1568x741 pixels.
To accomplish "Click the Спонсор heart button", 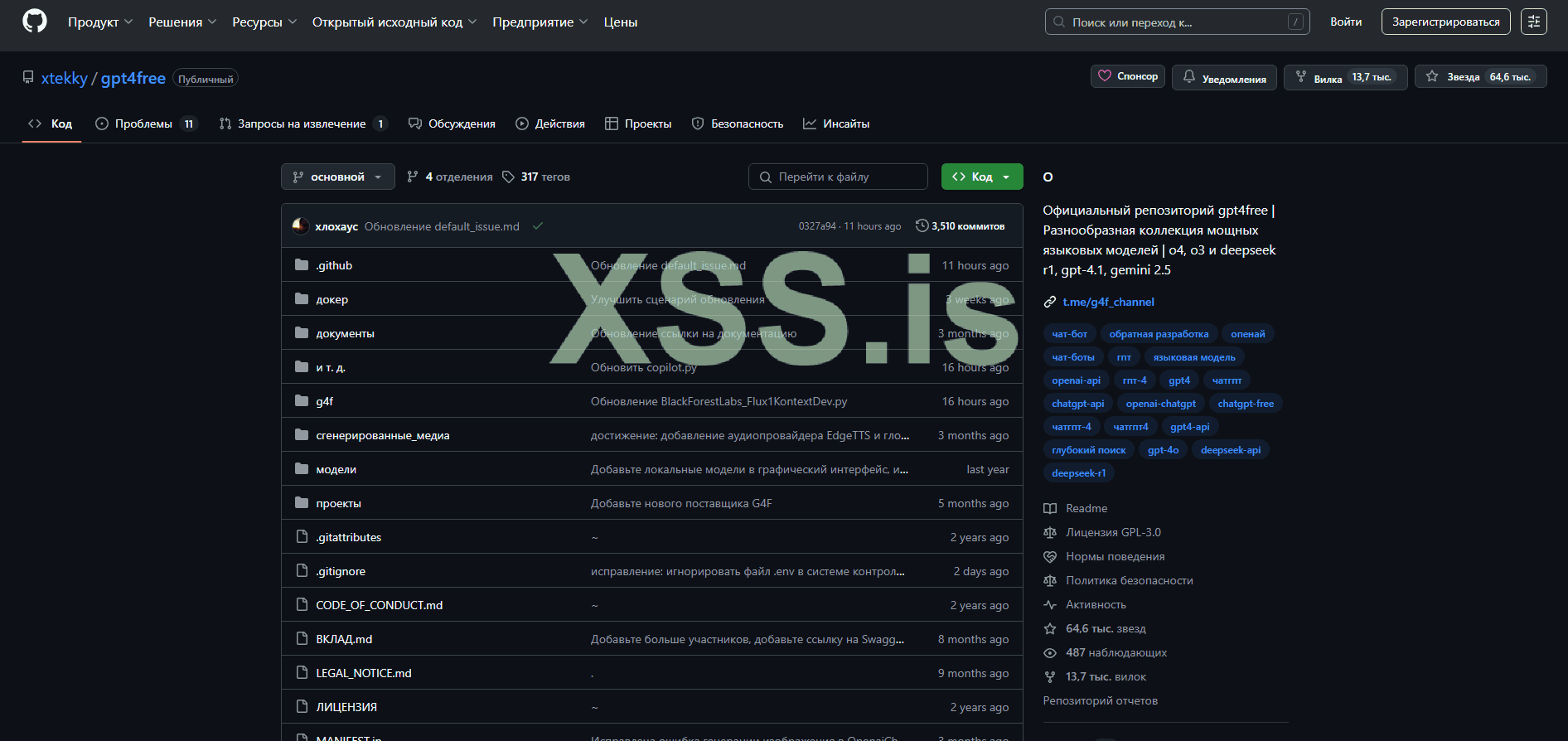I will click(1128, 76).
